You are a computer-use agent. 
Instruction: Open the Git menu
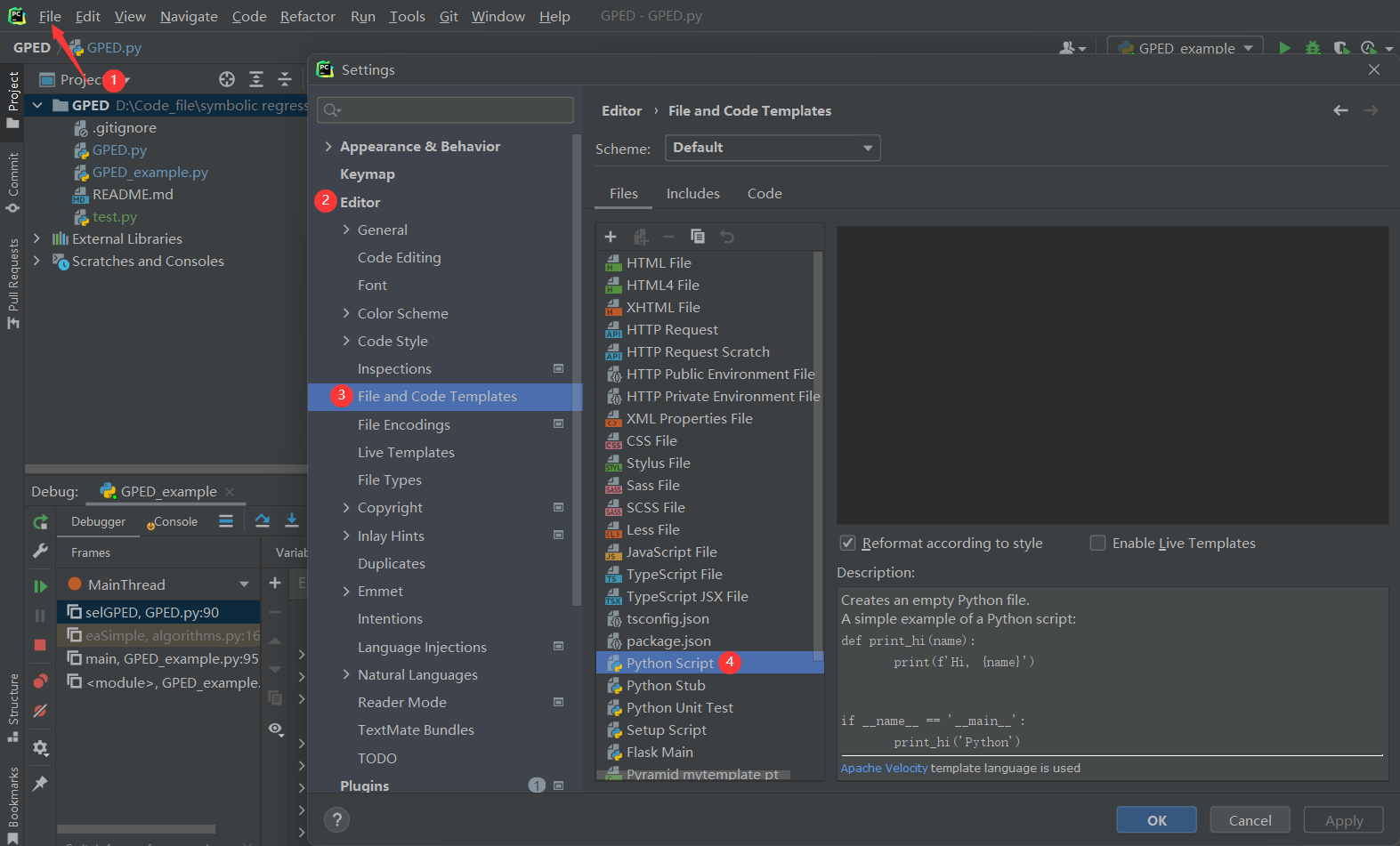(449, 16)
